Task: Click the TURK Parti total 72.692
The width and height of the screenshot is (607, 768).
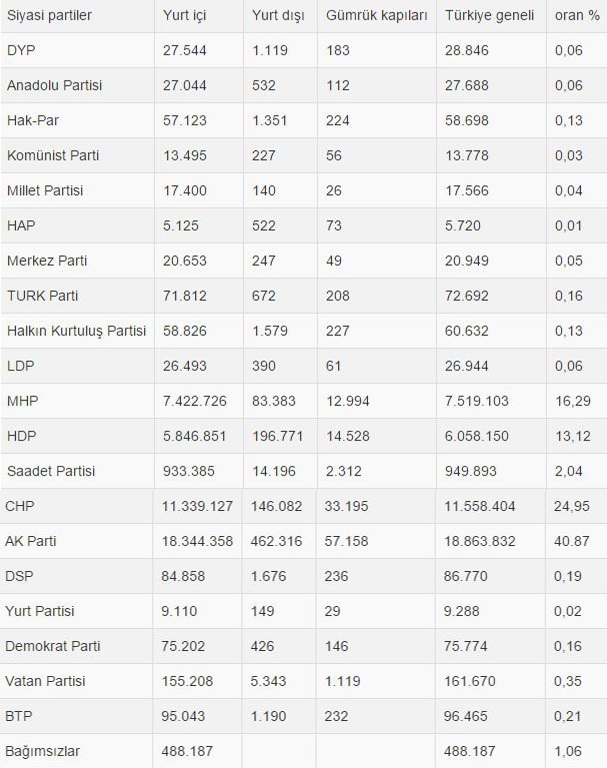Action: pos(466,296)
